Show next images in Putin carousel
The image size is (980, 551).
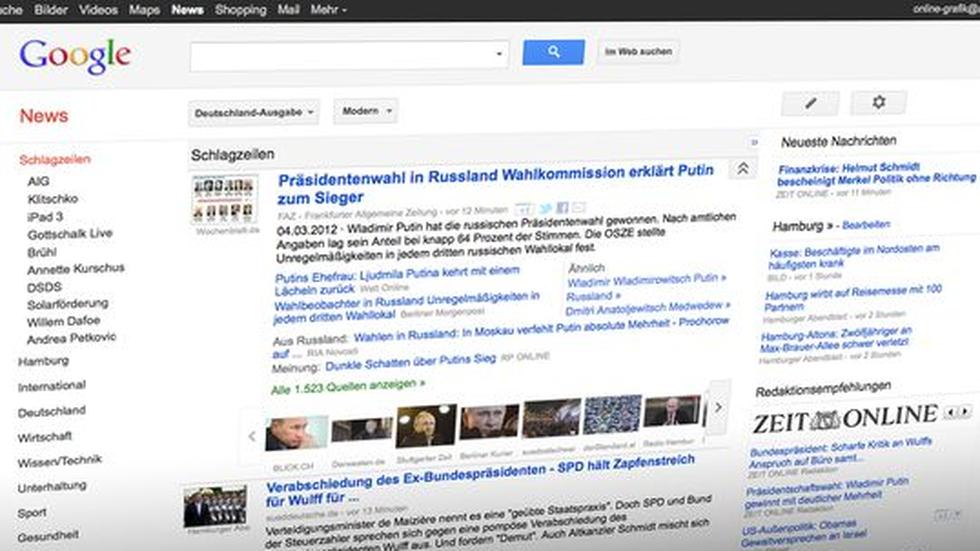coord(718,407)
